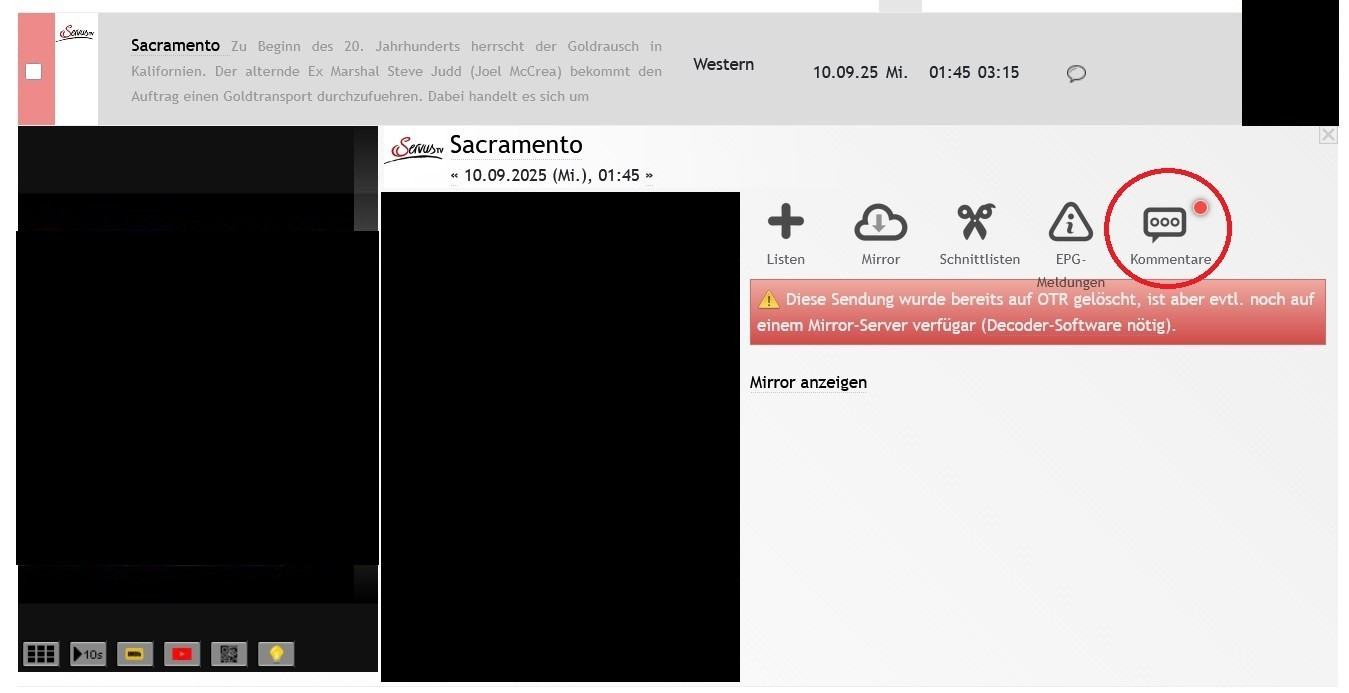Open EPG-Meldungen warning info icon

tap(1070, 222)
